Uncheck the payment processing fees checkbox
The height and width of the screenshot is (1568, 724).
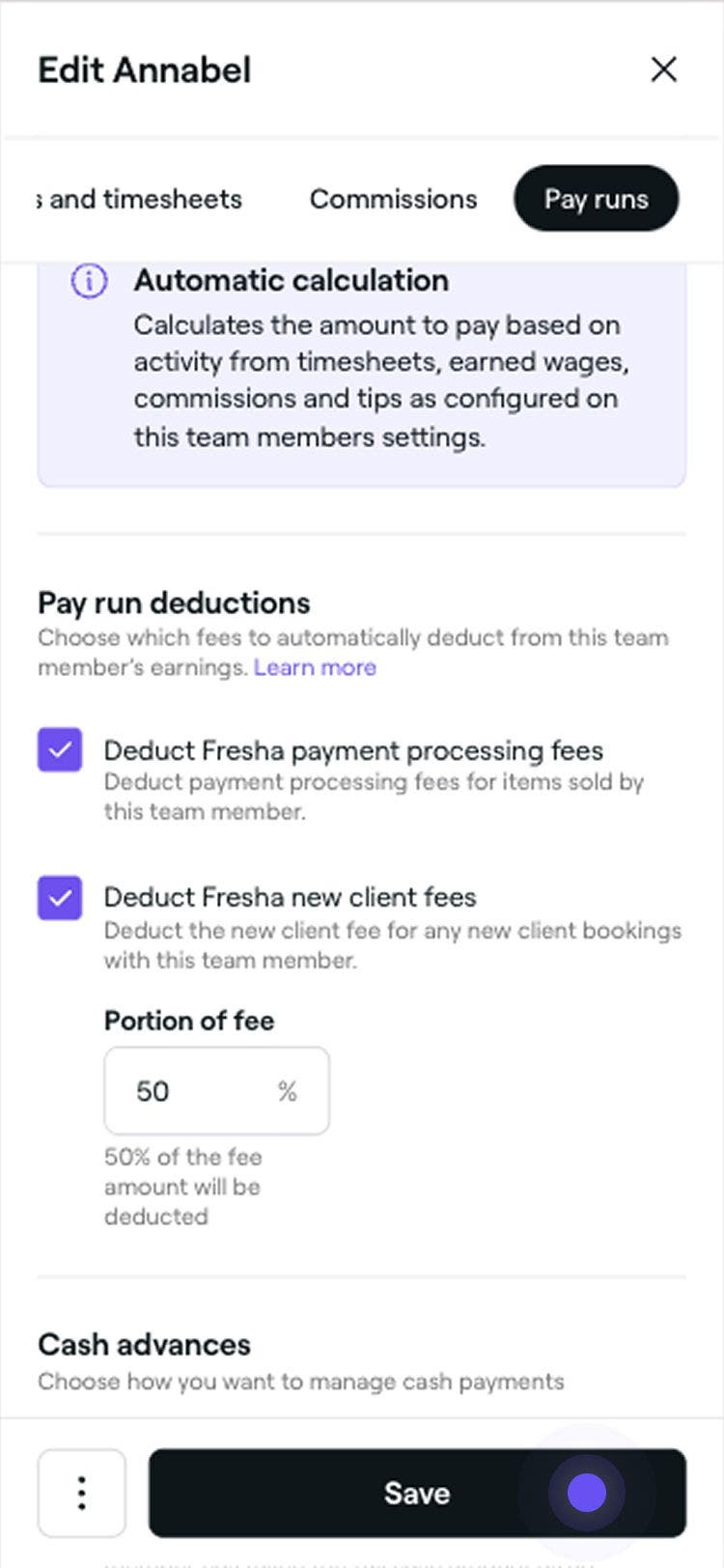point(60,750)
